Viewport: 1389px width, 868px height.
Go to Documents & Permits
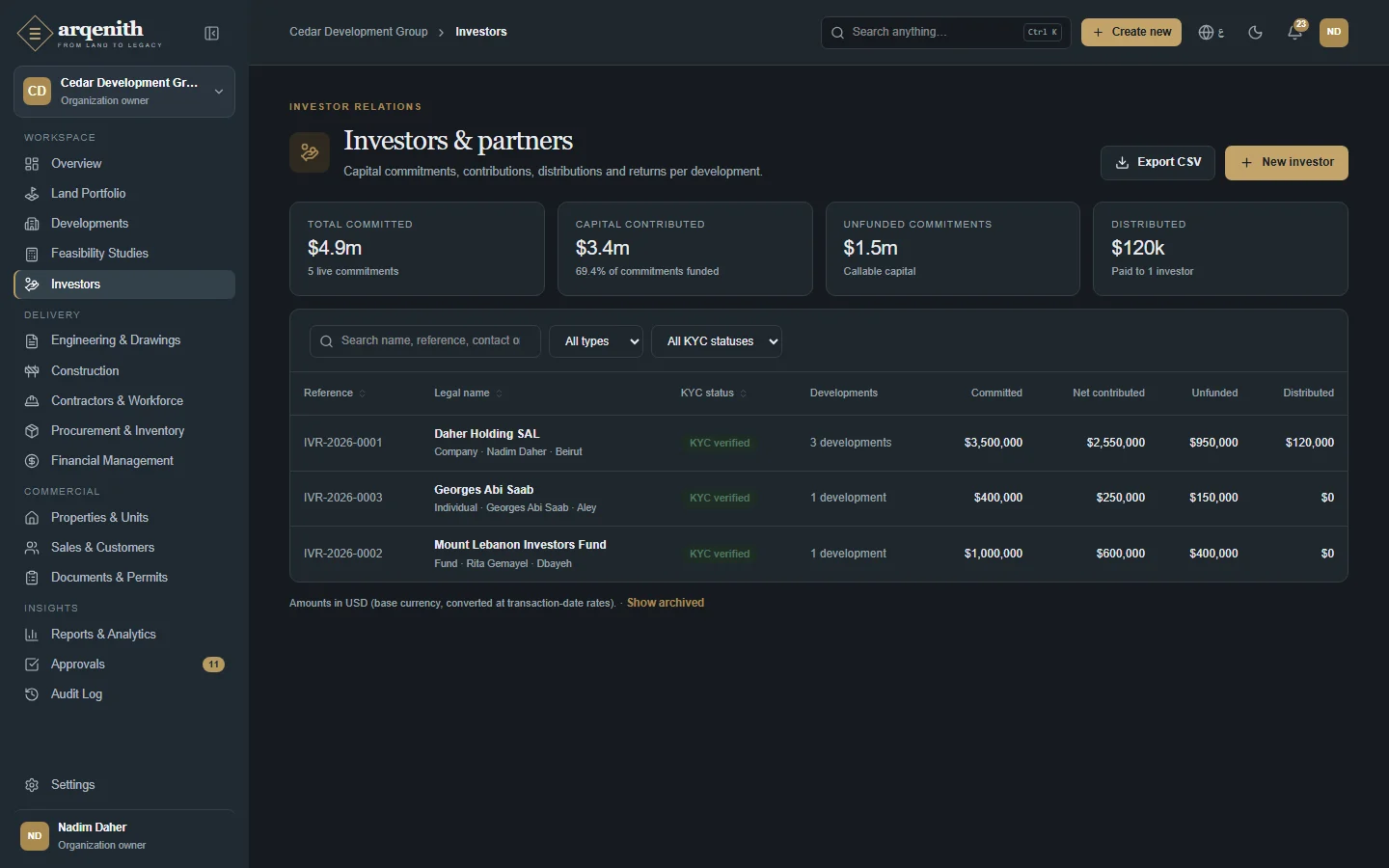[124, 578]
